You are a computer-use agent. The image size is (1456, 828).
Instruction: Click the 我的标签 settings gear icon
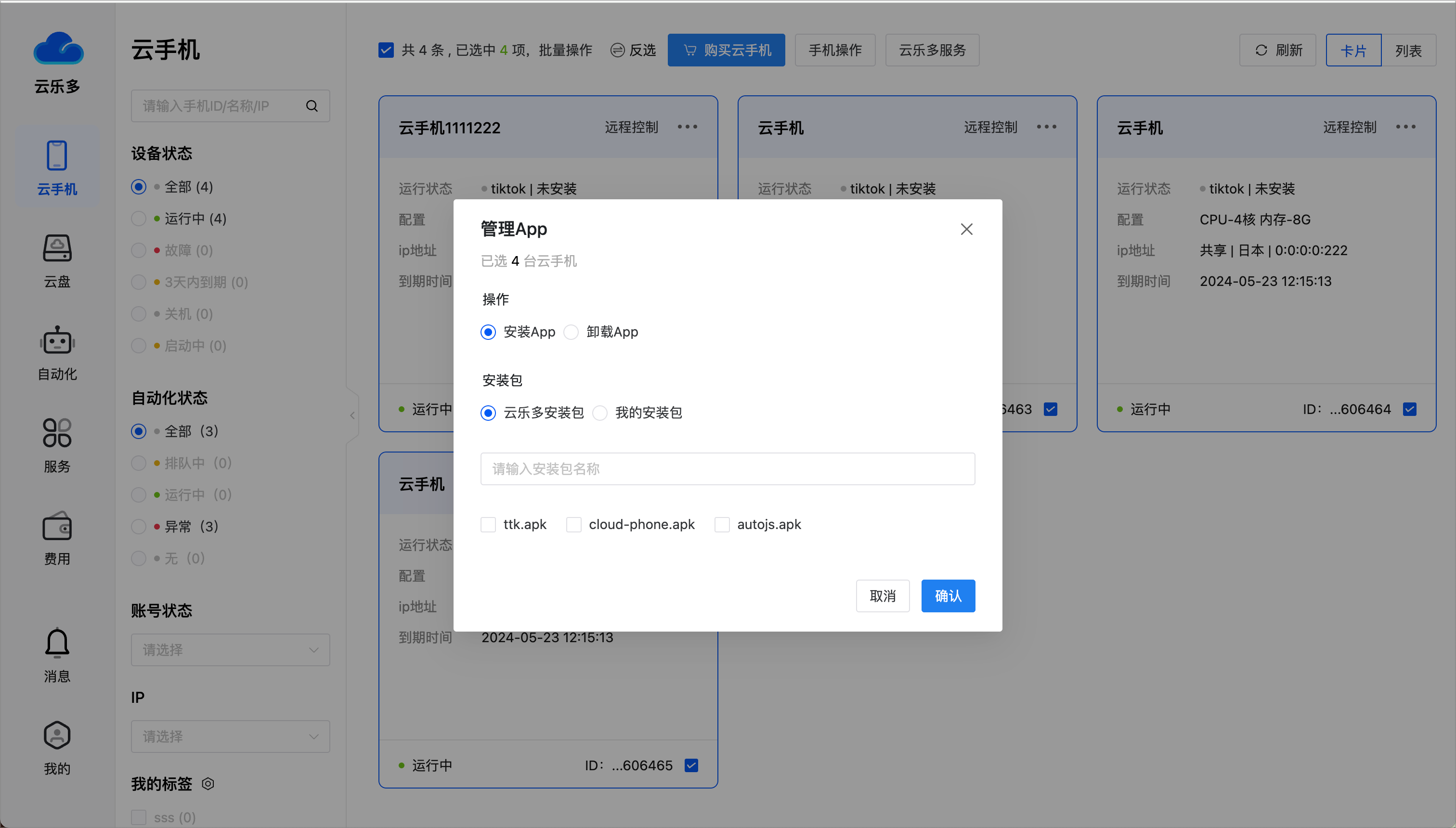pos(208,784)
